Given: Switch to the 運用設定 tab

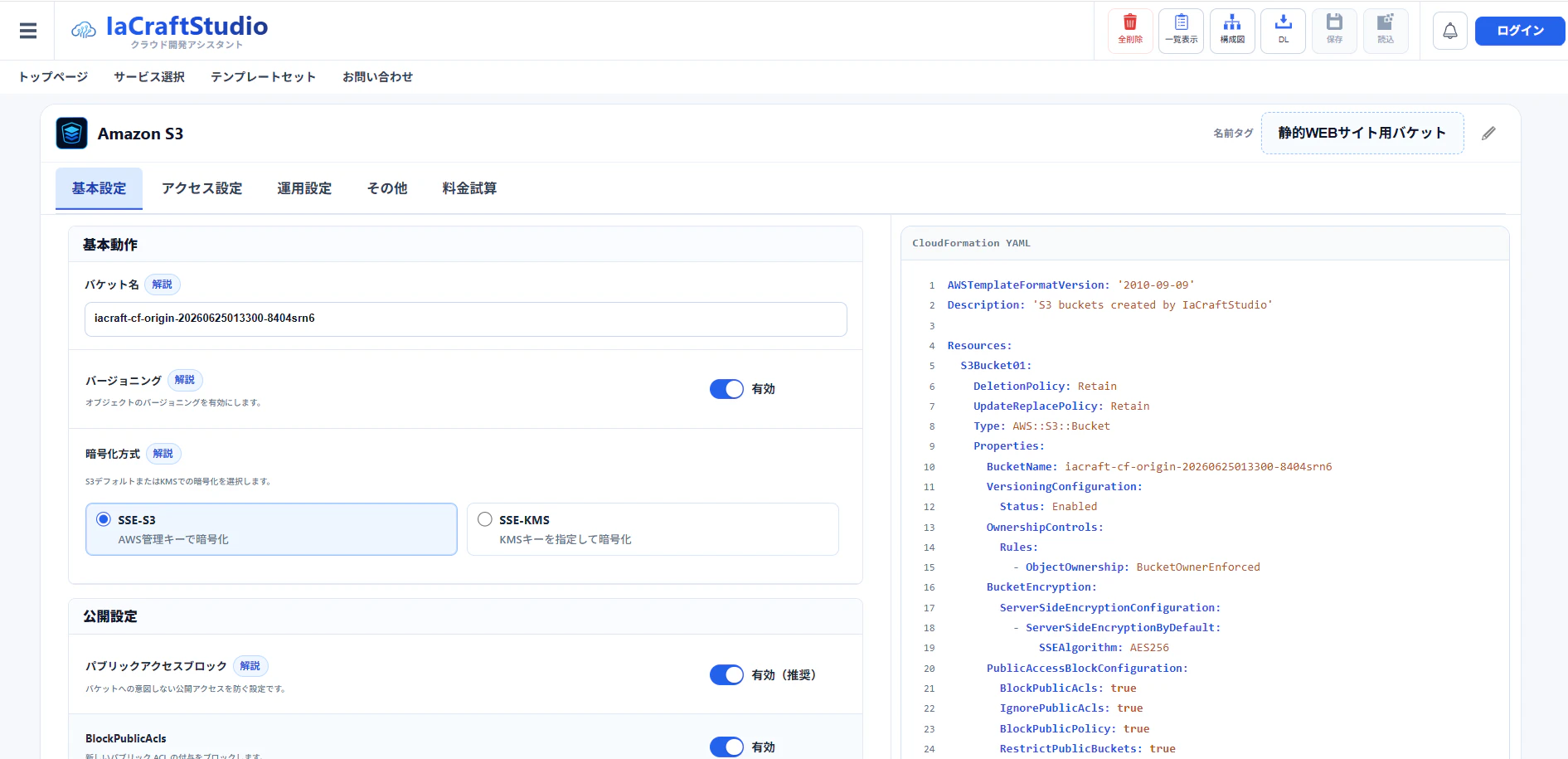Looking at the screenshot, I should tap(304, 188).
